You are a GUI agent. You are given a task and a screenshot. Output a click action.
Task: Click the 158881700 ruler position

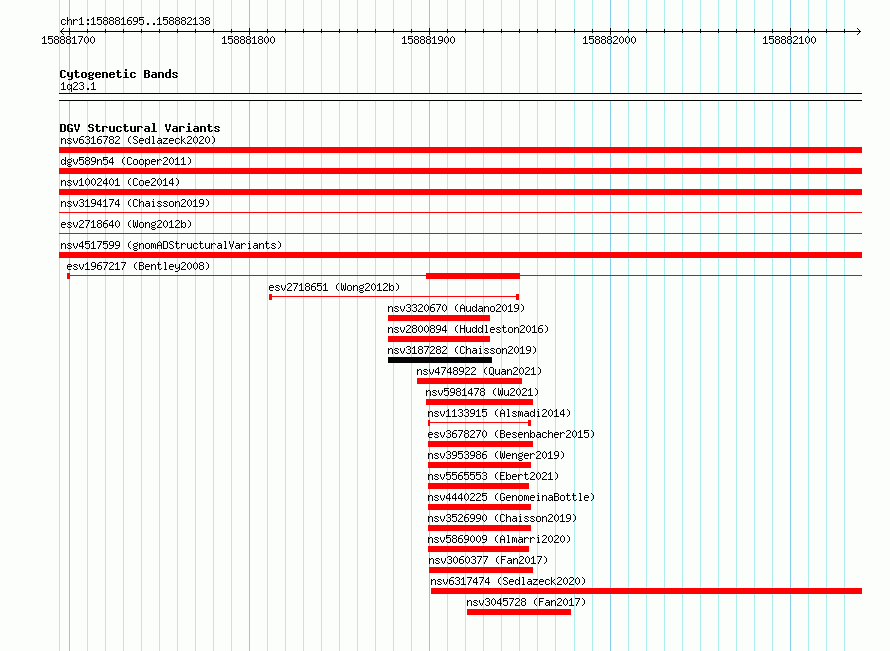tap(68, 40)
